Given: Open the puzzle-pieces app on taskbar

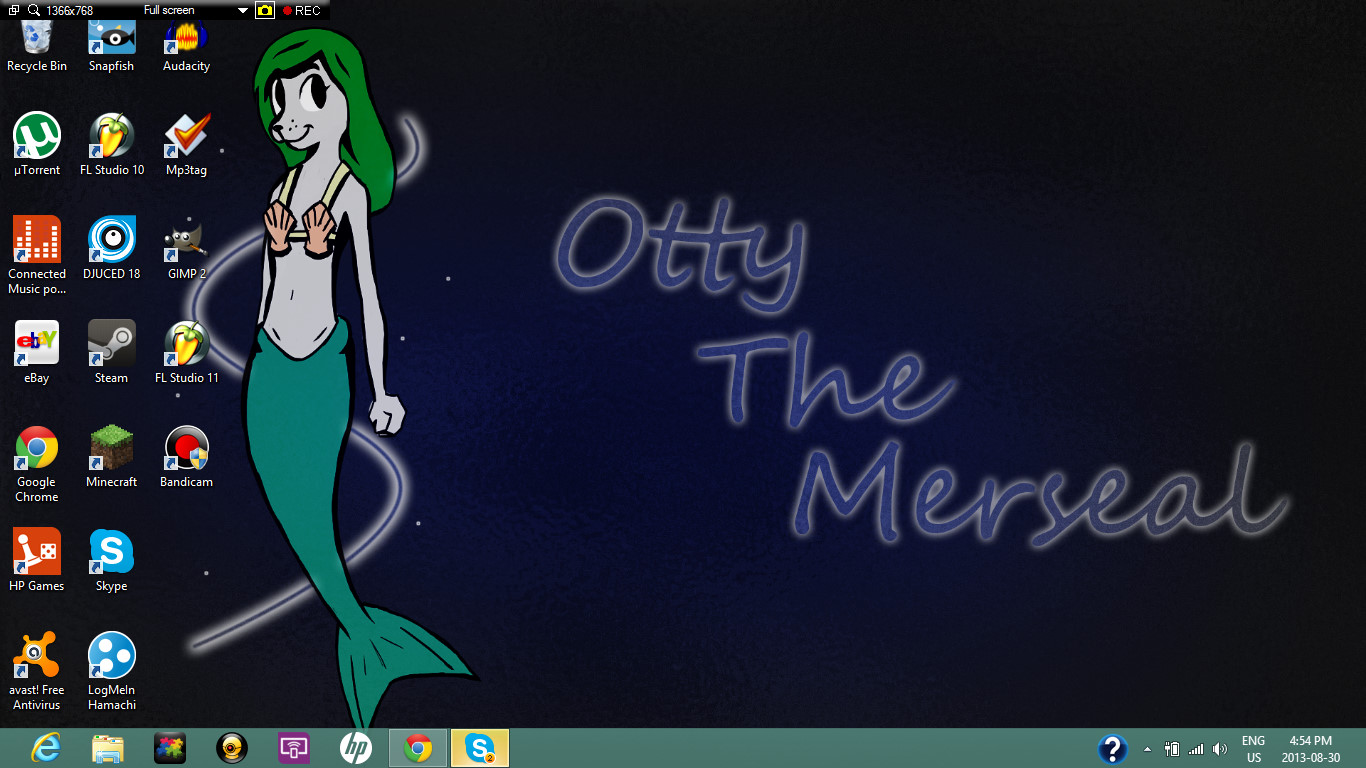Looking at the screenshot, I should point(170,748).
